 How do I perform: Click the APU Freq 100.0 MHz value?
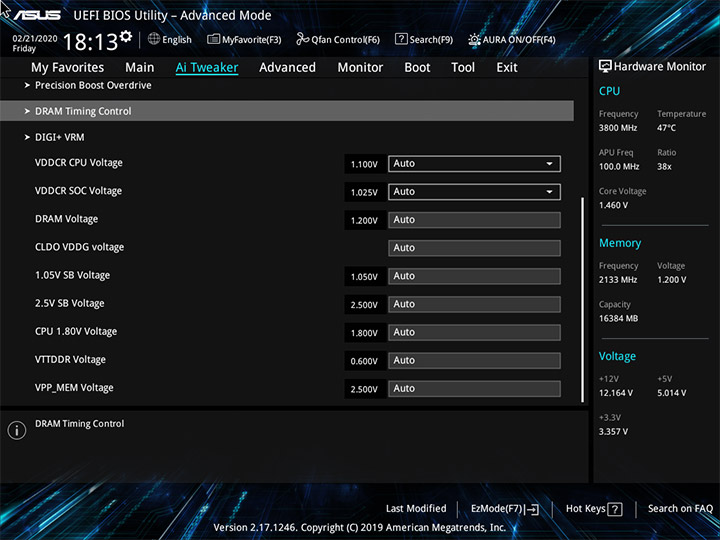click(x=619, y=167)
